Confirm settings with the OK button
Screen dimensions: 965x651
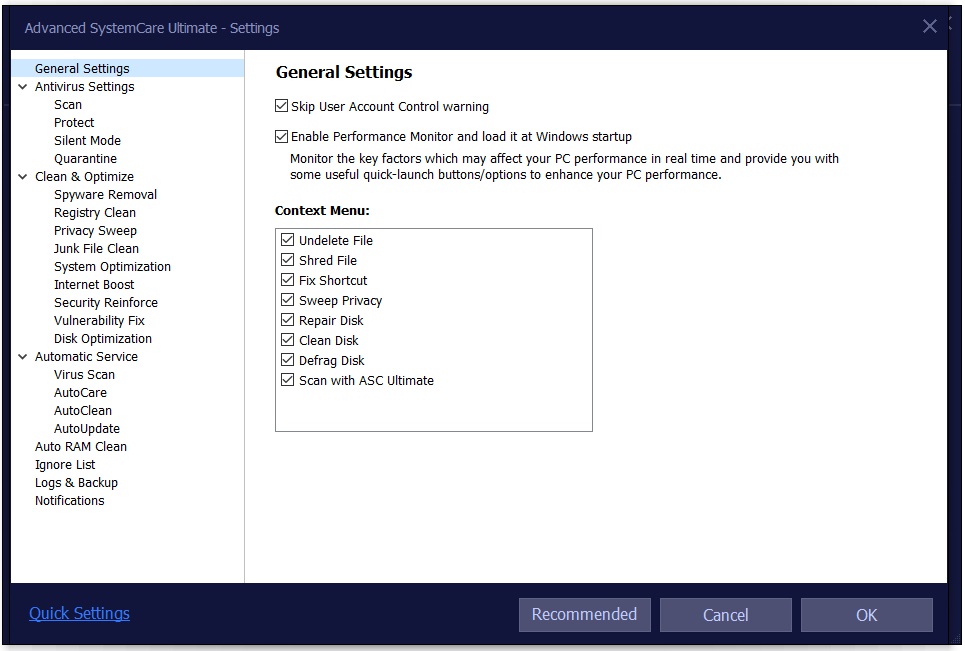click(867, 615)
